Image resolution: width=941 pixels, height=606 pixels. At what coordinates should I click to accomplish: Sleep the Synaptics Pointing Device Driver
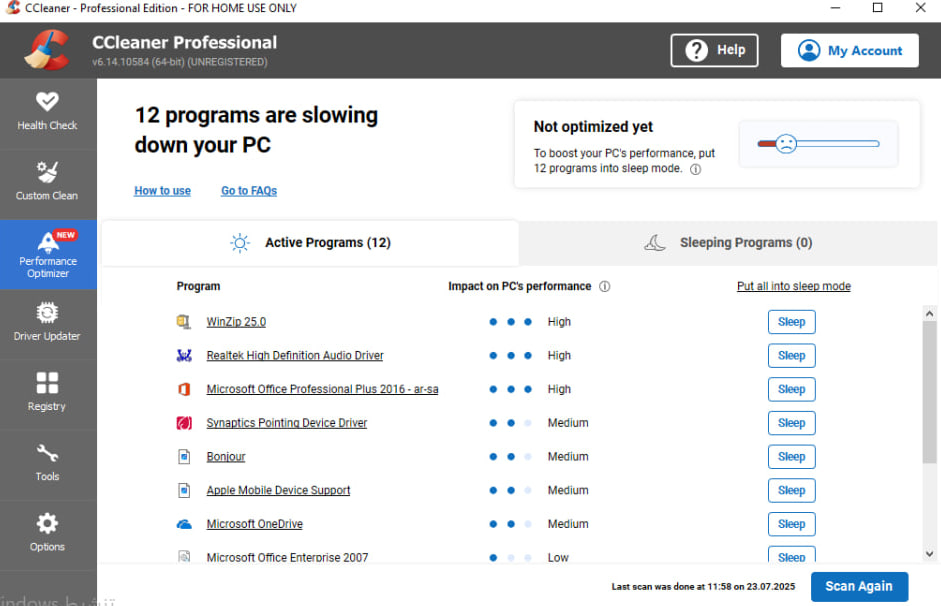pos(792,423)
